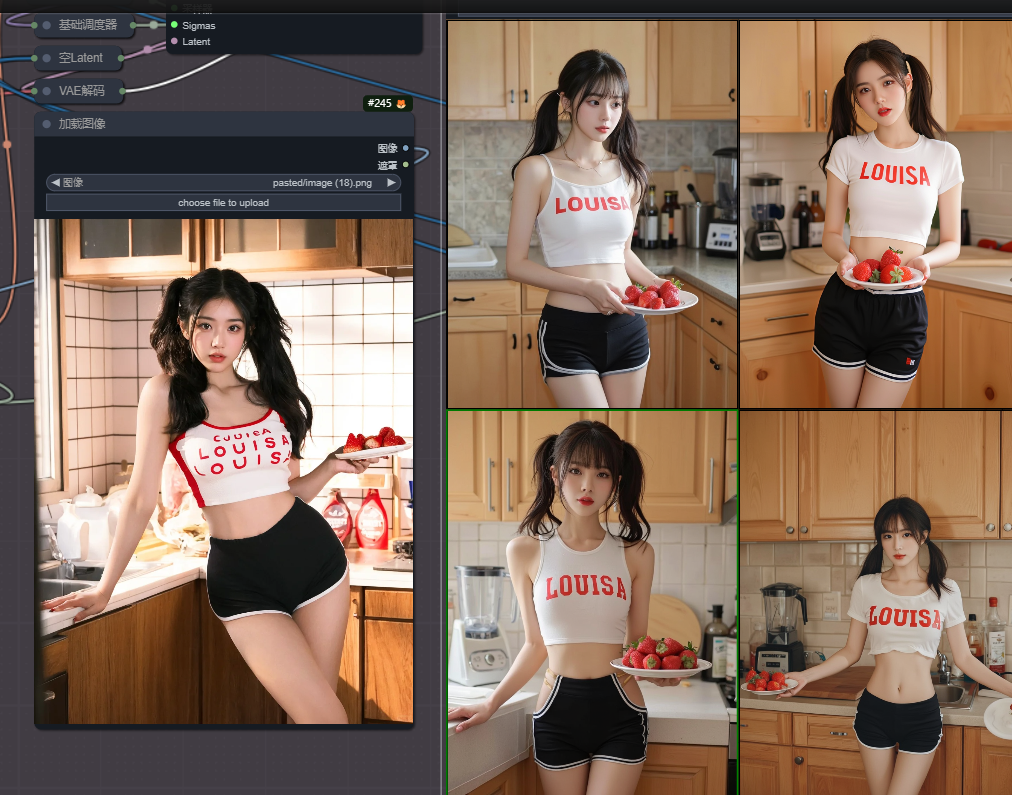
Task: Select the 空Latent node title
Action: [x=81, y=58]
